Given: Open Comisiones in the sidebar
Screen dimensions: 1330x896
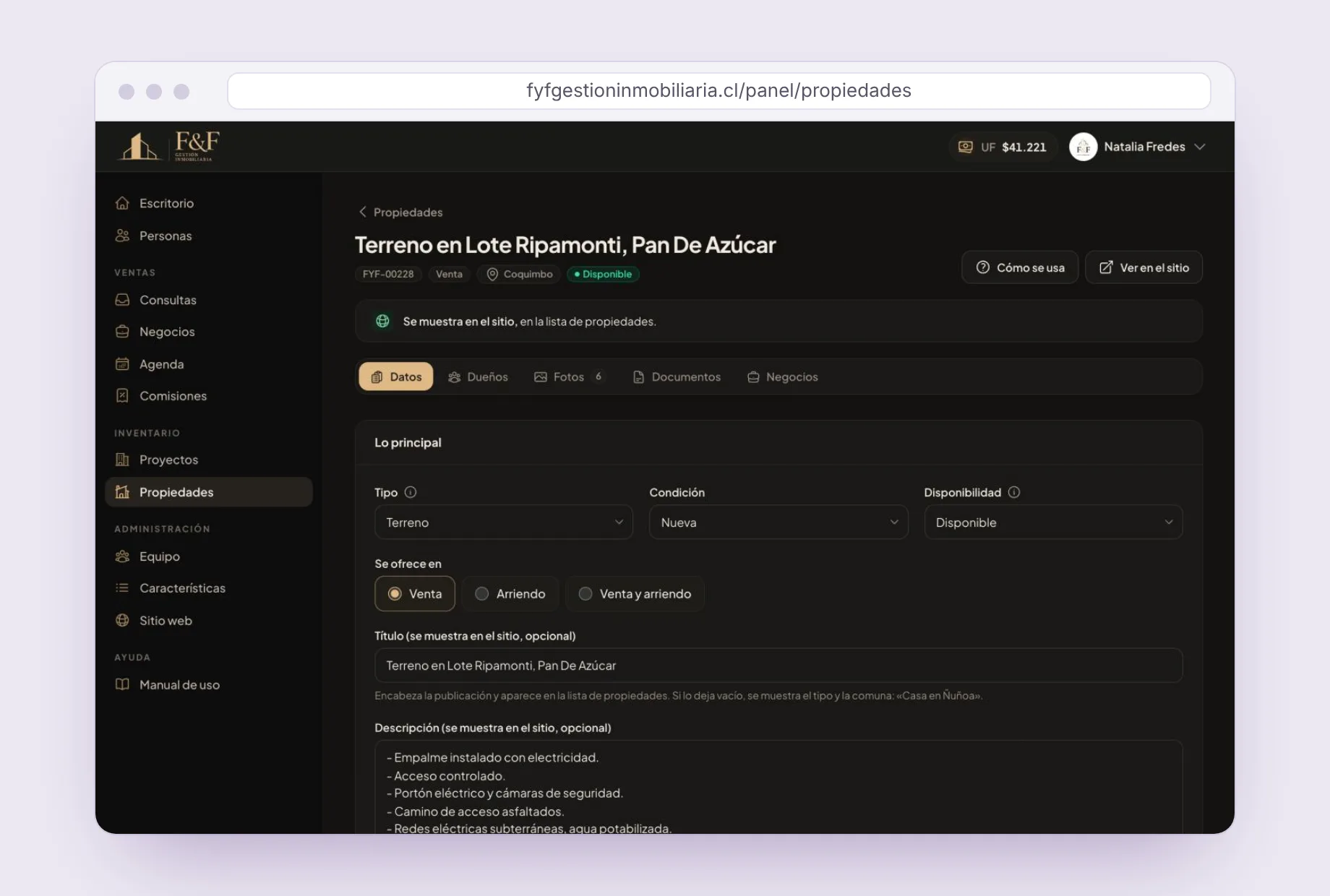Looking at the screenshot, I should pos(209,396).
